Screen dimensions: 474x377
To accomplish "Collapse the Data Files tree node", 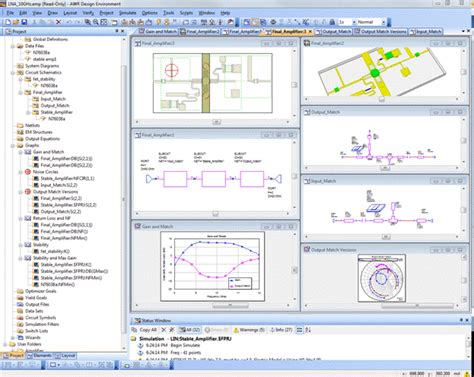I will [x=13, y=46].
